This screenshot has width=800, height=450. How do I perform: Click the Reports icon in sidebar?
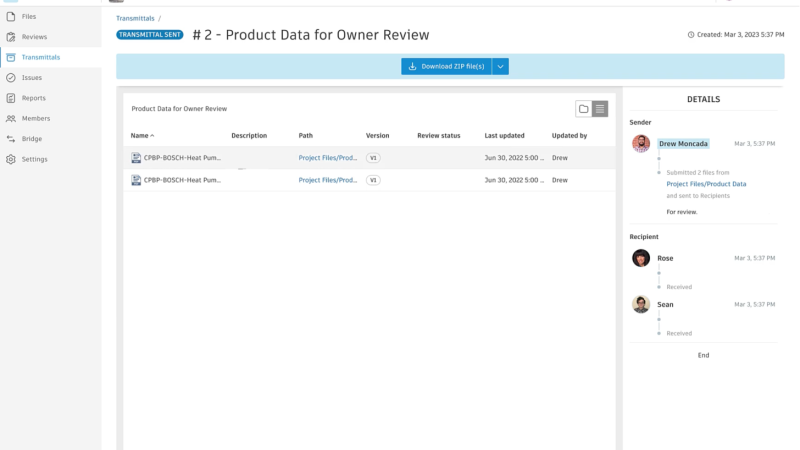pyautogui.click(x=10, y=98)
